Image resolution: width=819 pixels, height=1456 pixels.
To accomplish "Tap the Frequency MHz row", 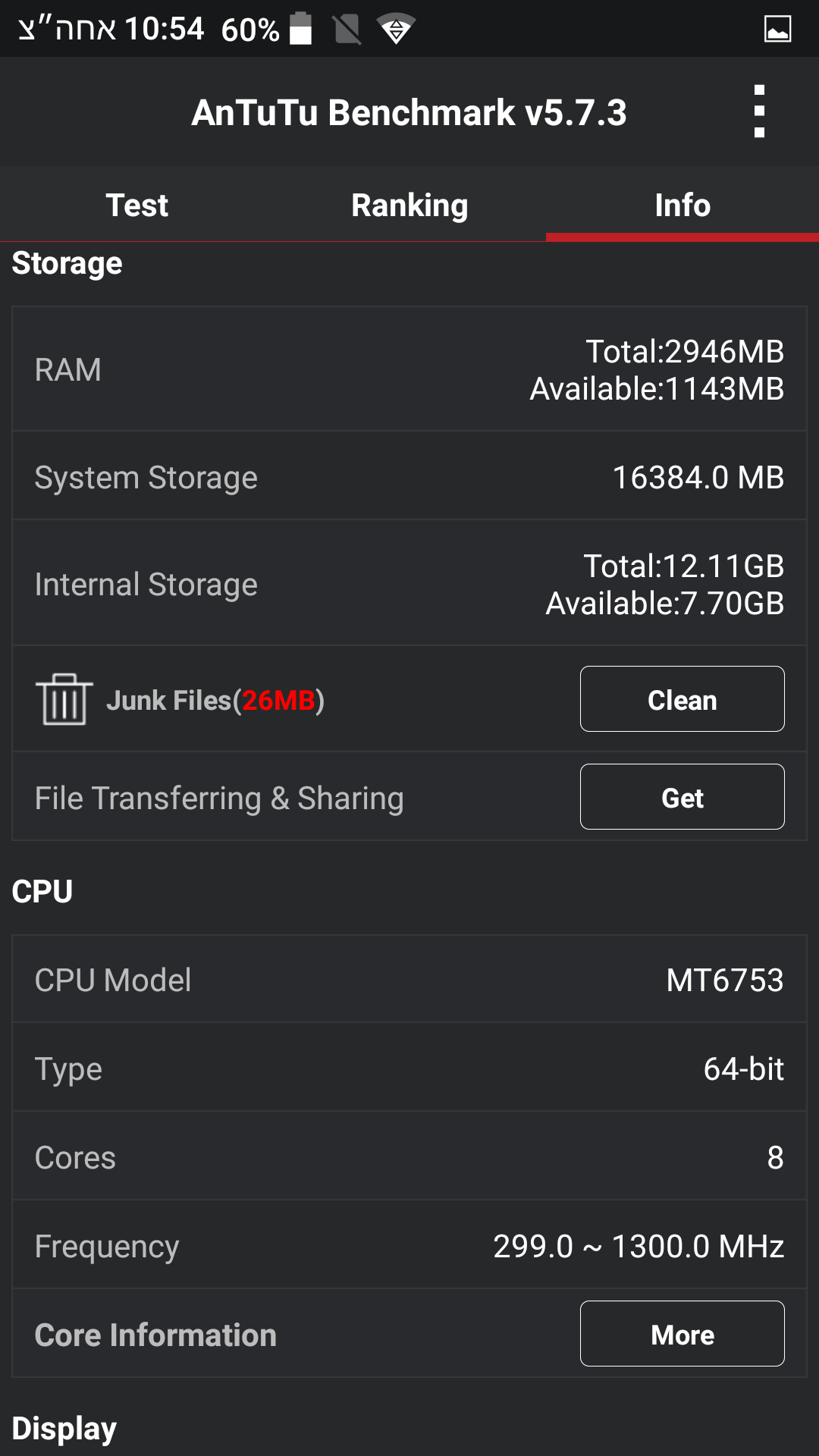I will [x=409, y=1246].
